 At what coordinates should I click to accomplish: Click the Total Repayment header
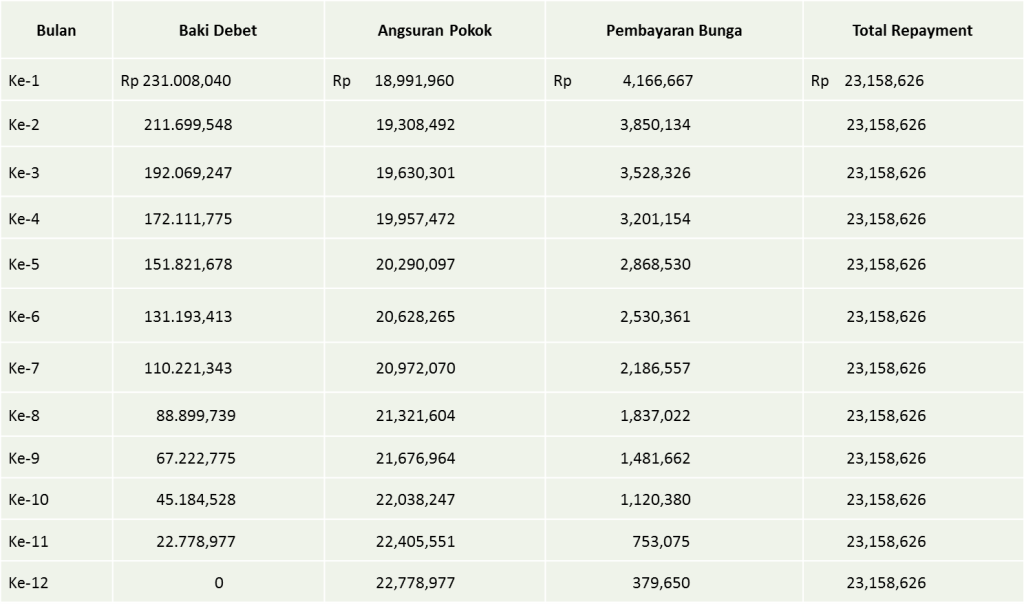912,30
